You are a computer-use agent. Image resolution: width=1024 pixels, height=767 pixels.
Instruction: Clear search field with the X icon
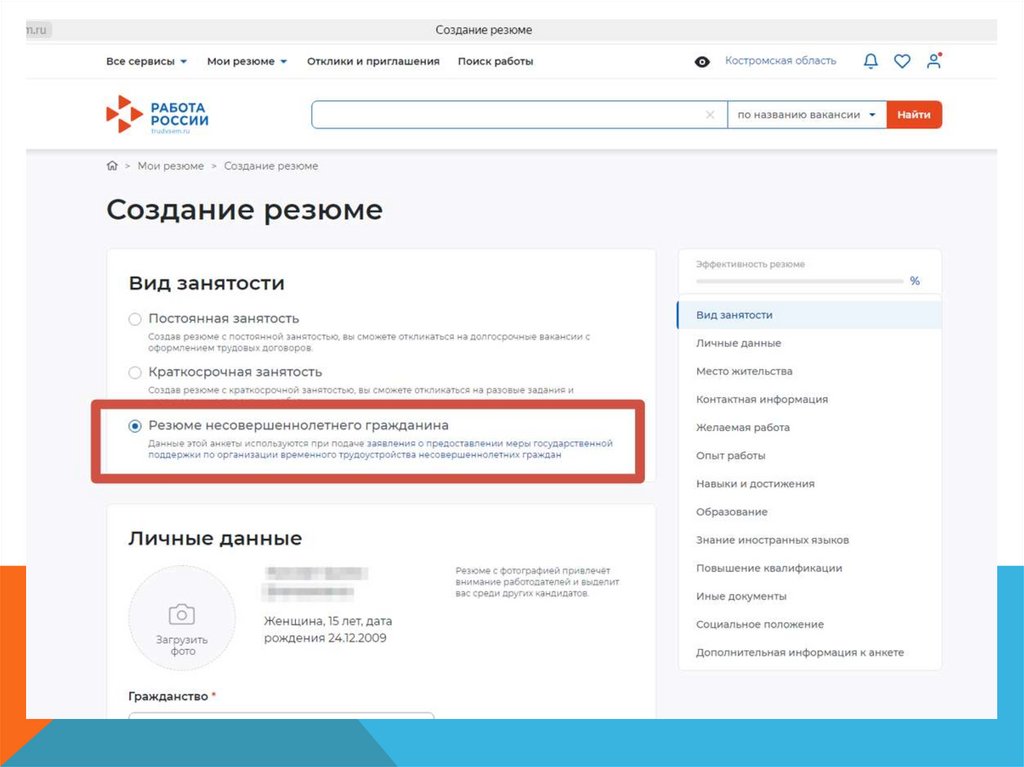point(710,114)
